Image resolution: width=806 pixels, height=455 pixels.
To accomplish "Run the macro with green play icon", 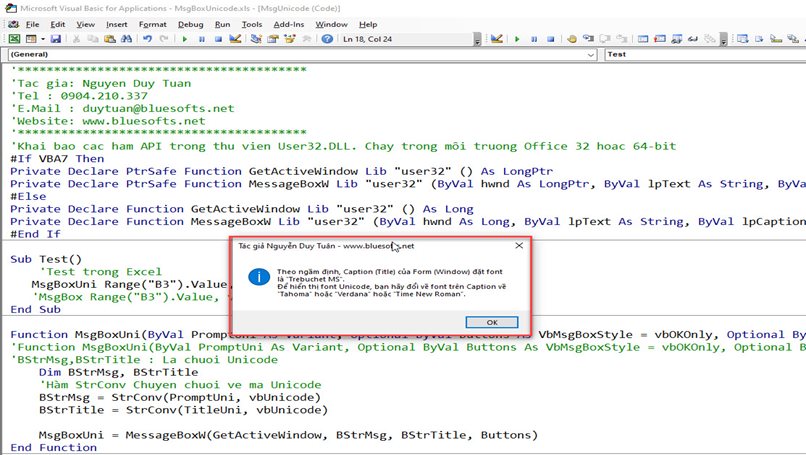I will tap(185, 39).
